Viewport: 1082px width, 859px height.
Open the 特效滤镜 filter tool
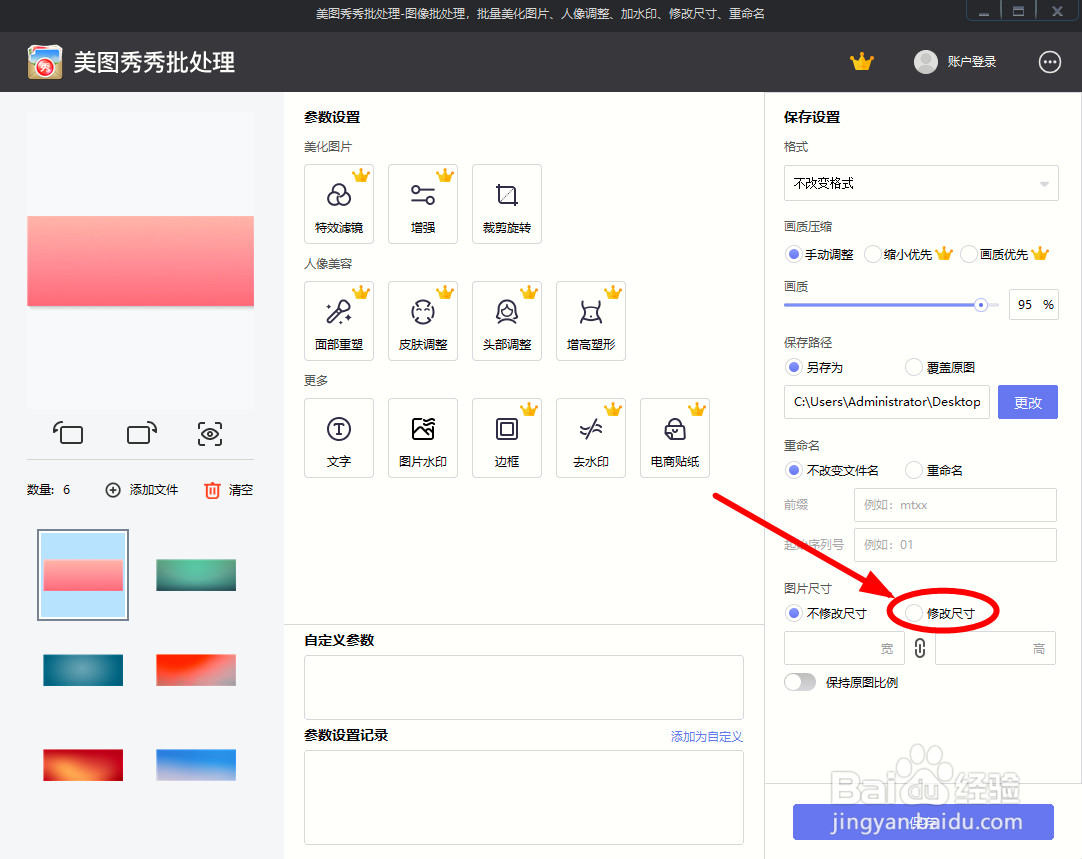(x=339, y=204)
